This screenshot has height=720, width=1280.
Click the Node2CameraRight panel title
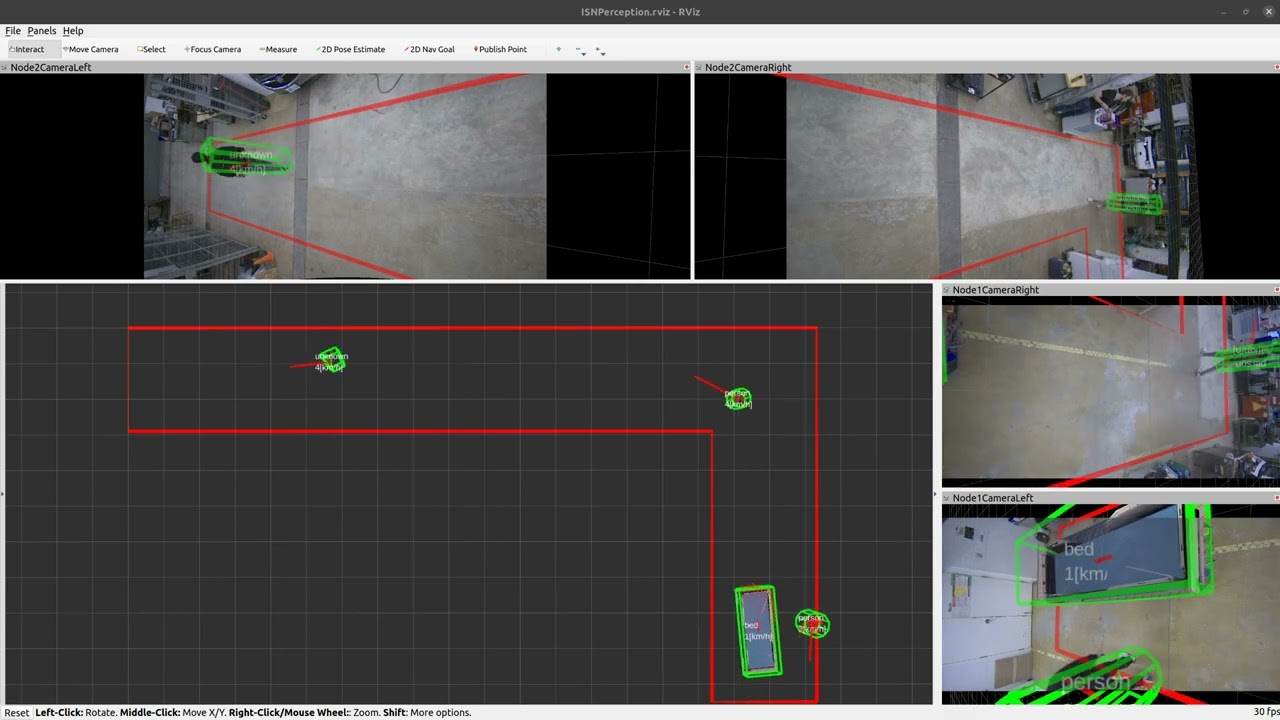[x=748, y=67]
